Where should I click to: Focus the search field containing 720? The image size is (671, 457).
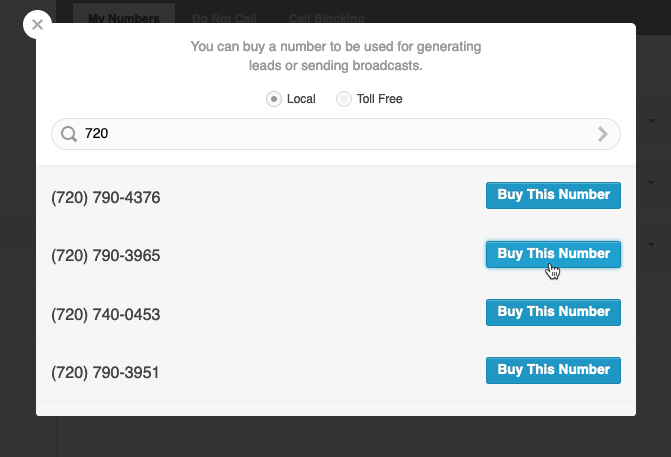point(336,134)
